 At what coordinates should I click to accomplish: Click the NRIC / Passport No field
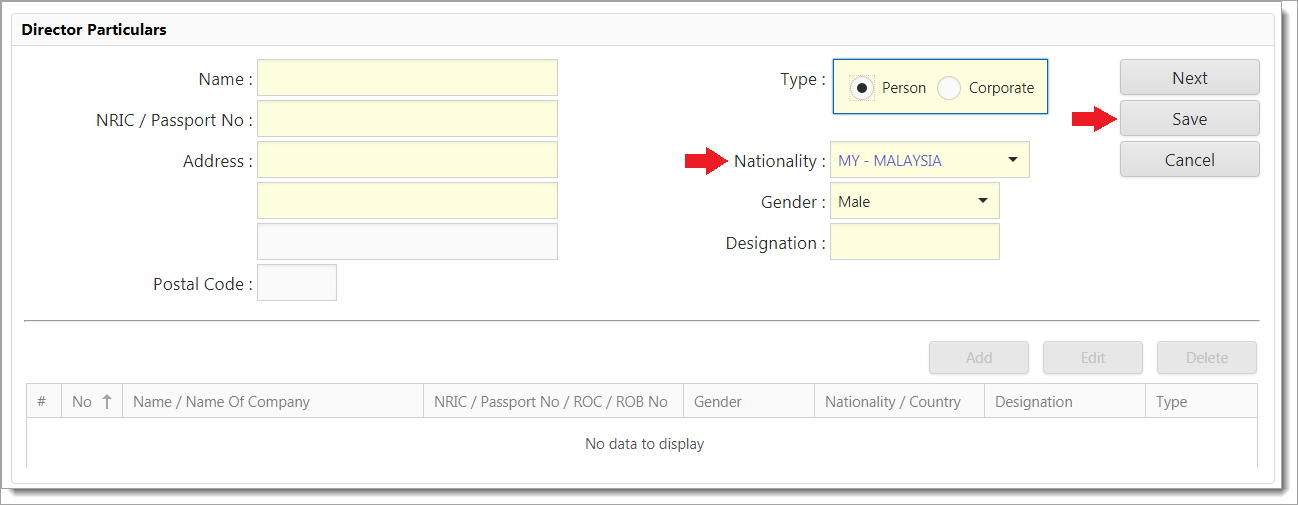pyautogui.click(x=407, y=119)
